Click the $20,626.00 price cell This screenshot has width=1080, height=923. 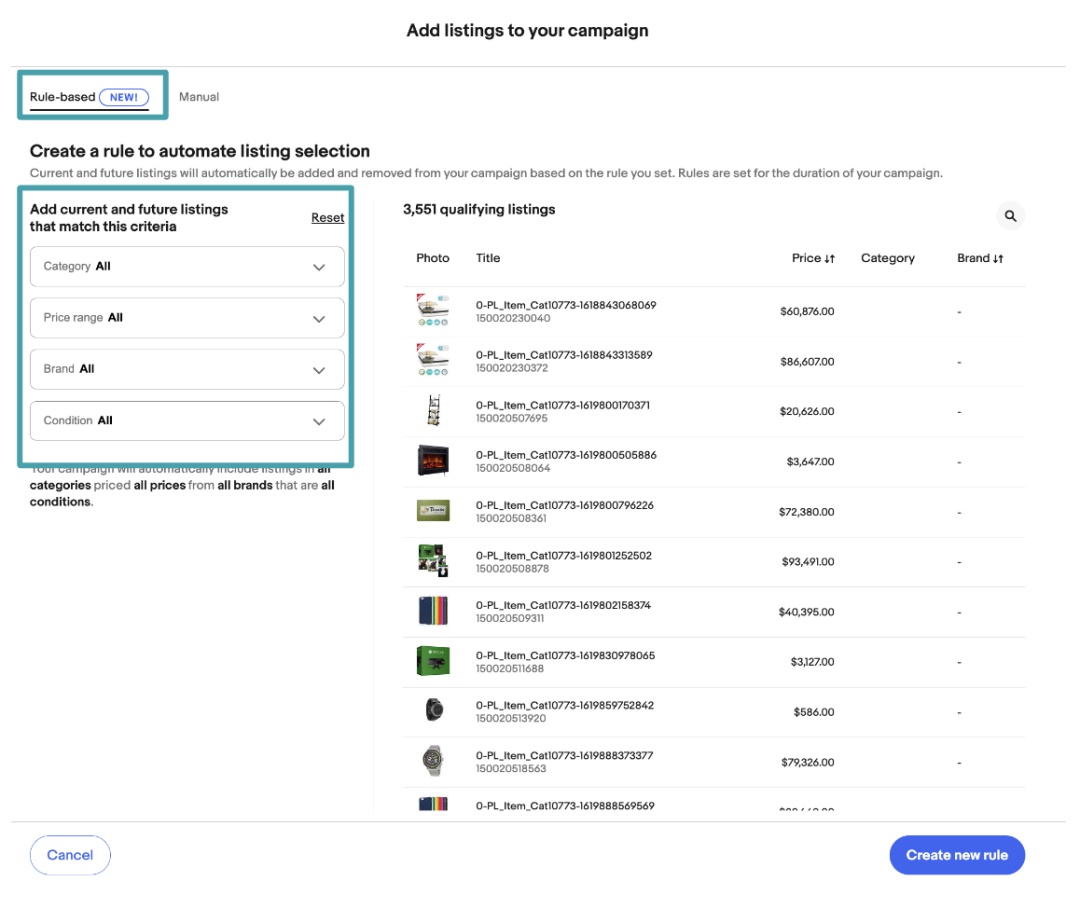[807, 411]
